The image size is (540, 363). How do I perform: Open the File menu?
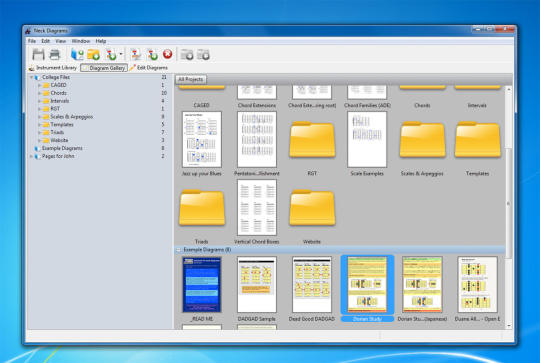click(32, 41)
